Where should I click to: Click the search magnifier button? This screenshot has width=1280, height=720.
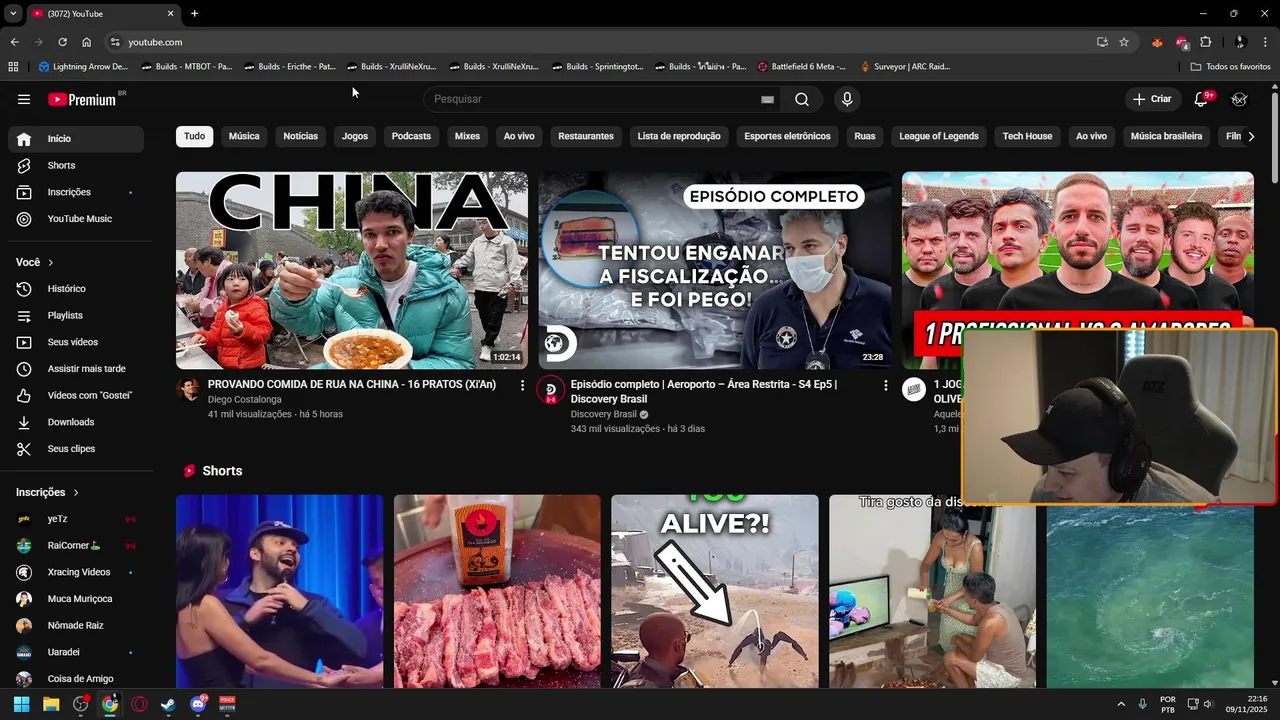pyautogui.click(x=802, y=99)
